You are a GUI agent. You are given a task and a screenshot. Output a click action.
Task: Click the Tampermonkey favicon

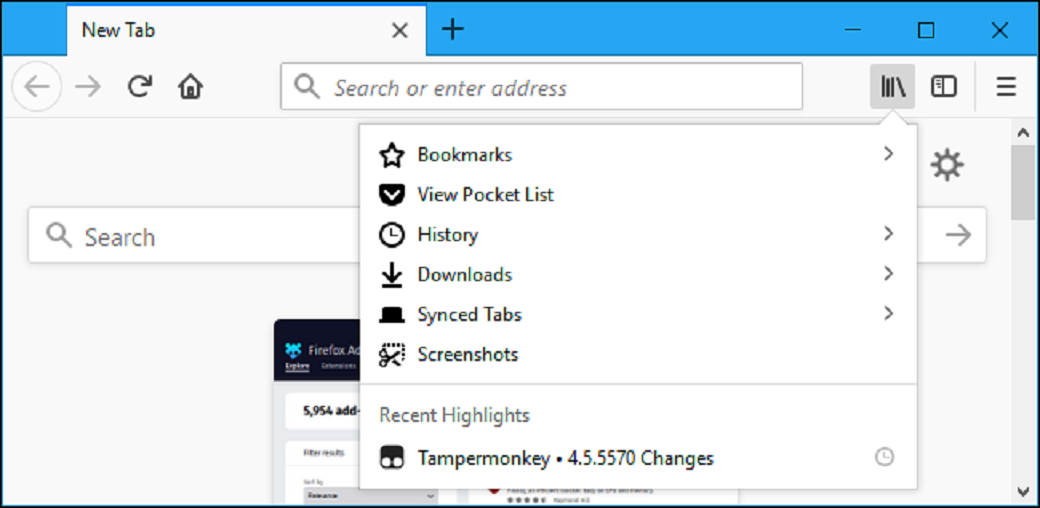391,458
